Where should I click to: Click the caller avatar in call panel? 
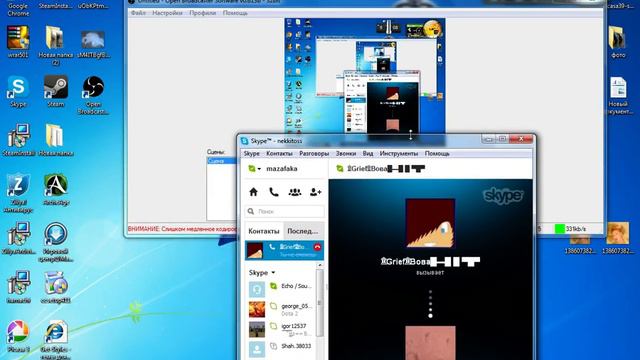coord(430,223)
